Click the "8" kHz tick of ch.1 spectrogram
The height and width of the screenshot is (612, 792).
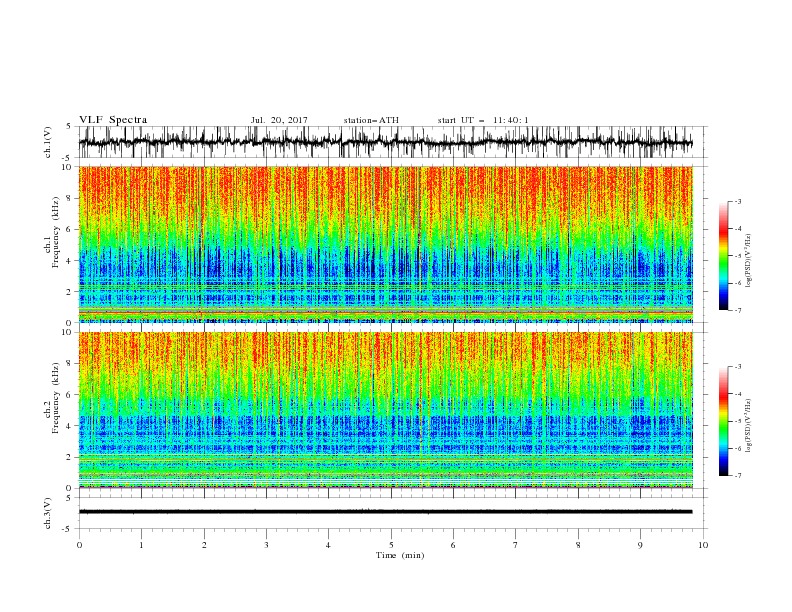pos(70,198)
